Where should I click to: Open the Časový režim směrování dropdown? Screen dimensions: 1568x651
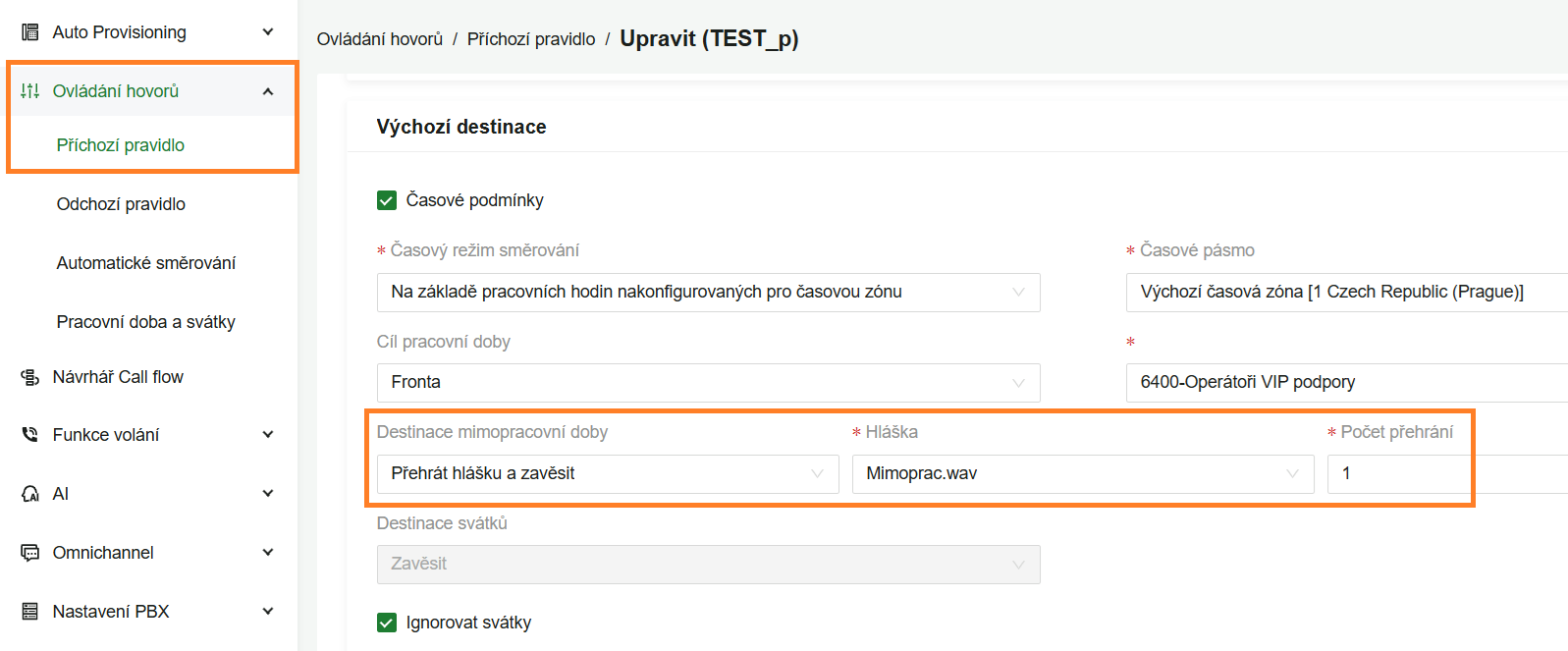(707, 293)
